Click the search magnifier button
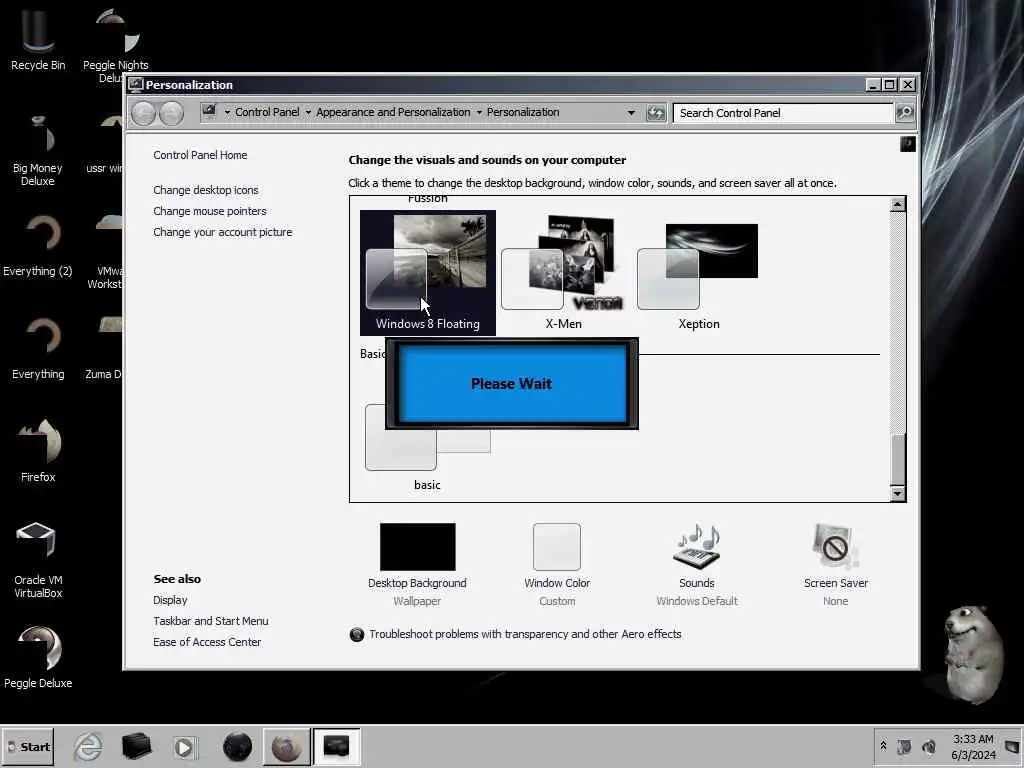 pos(905,113)
